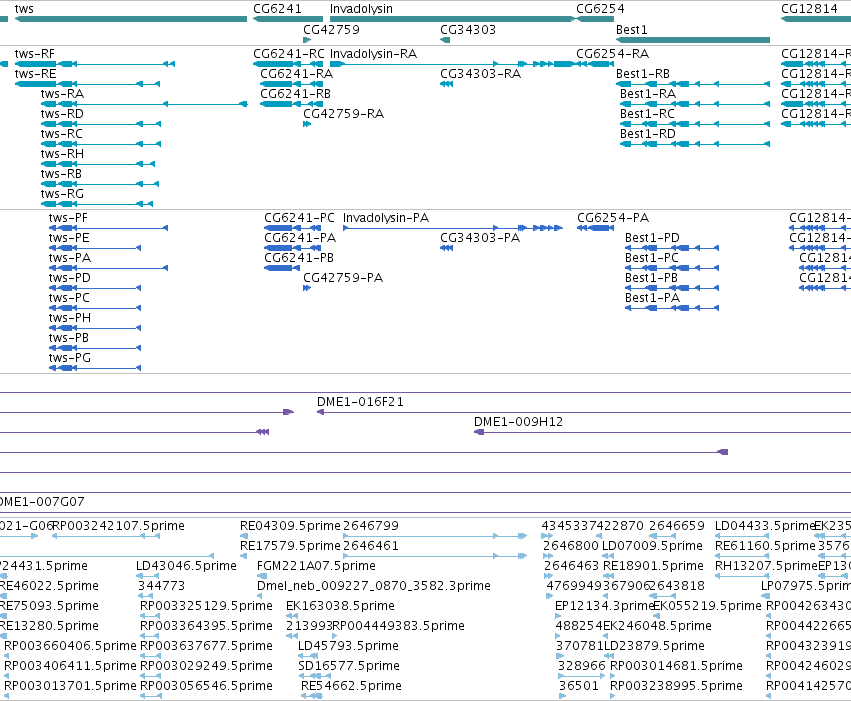Select the CG6241-RA transcript
The height and width of the screenshot is (701, 851).
tap(297, 73)
